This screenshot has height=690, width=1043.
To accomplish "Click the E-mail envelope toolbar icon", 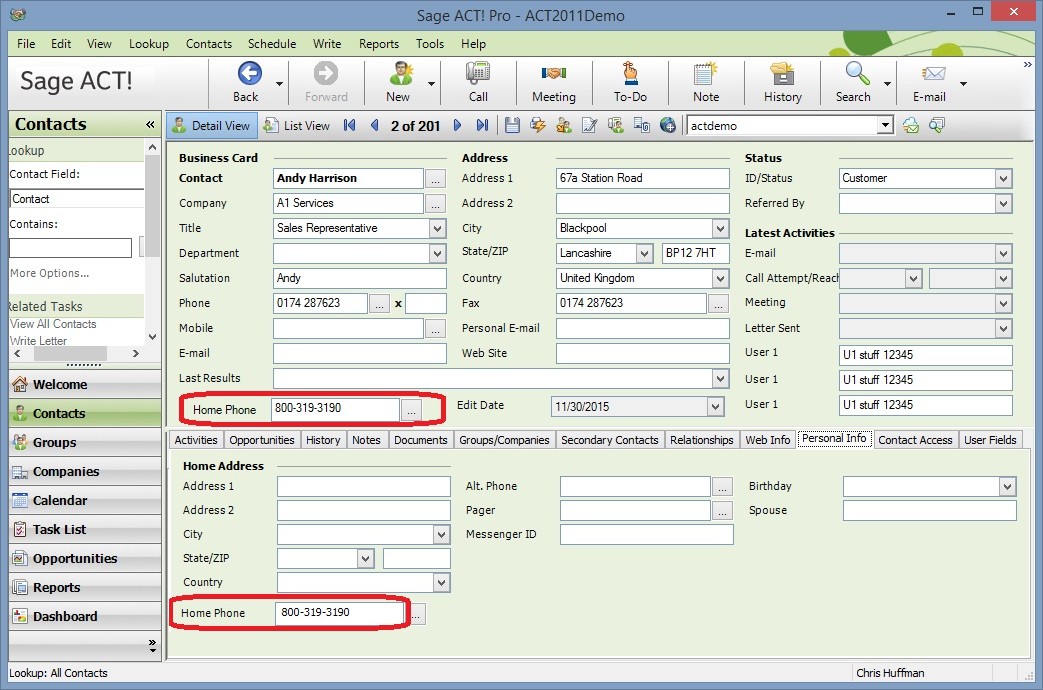I will click(933, 73).
